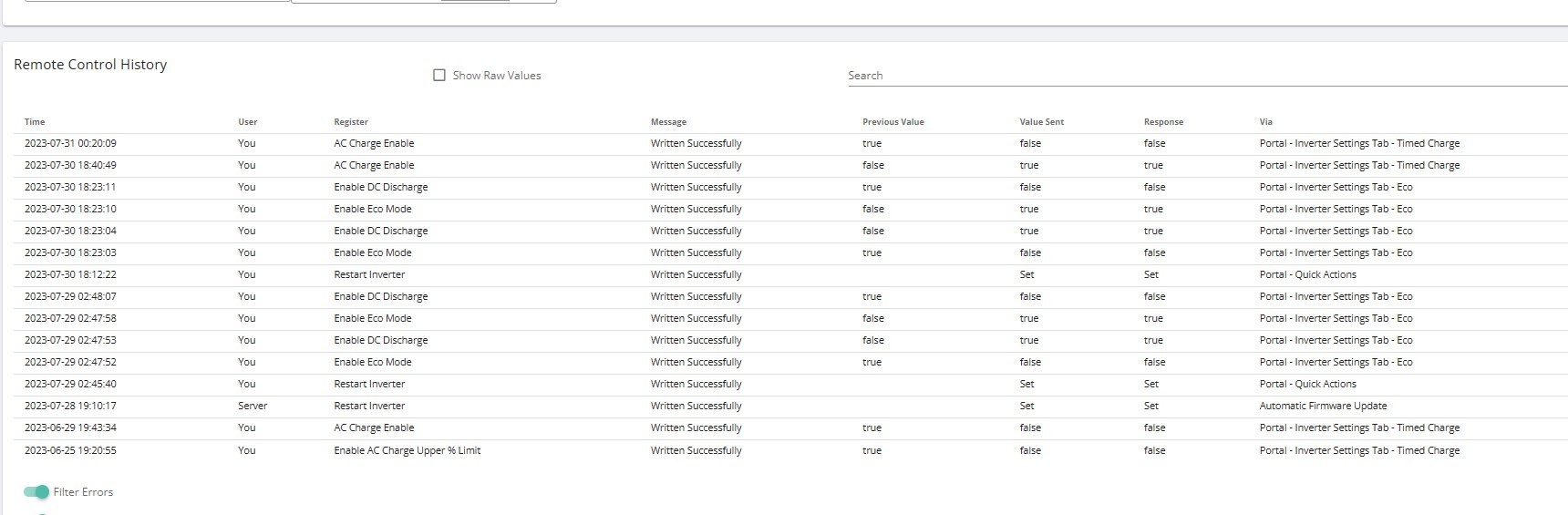The height and width of the screenshot is (515, 1568).
Task: Sort by the Value Sent column header
Action: click(1042, 122)
